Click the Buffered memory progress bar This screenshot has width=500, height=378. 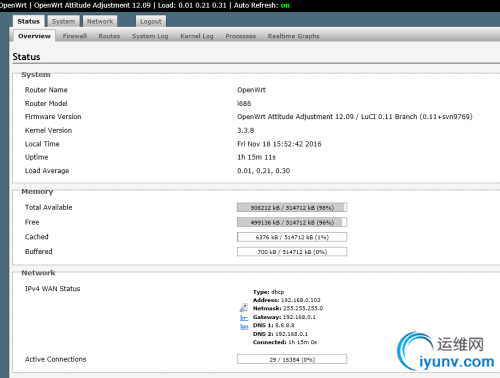coord(292,252)
